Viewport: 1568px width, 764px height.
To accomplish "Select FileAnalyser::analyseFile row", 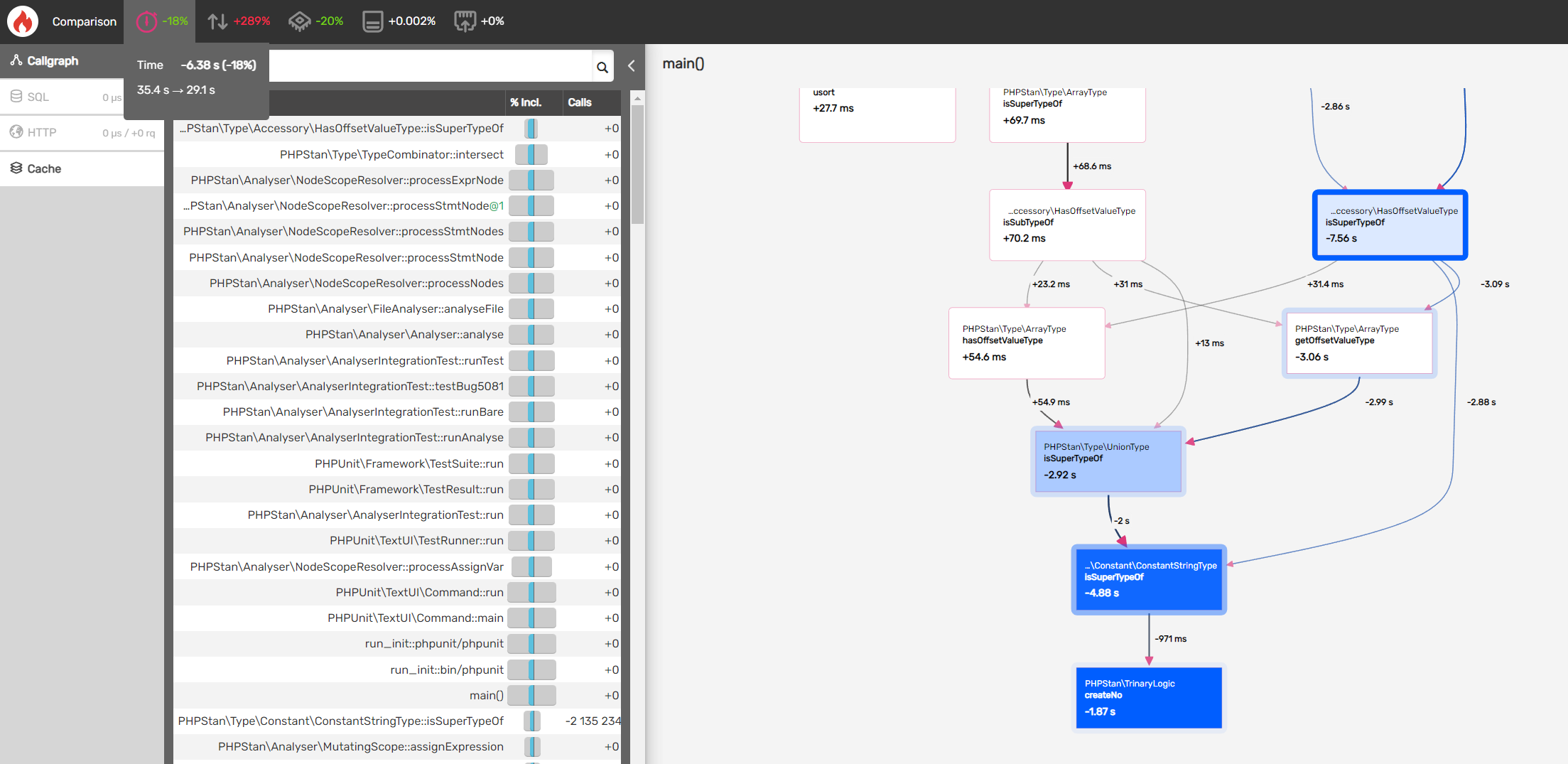I will 397,308.
